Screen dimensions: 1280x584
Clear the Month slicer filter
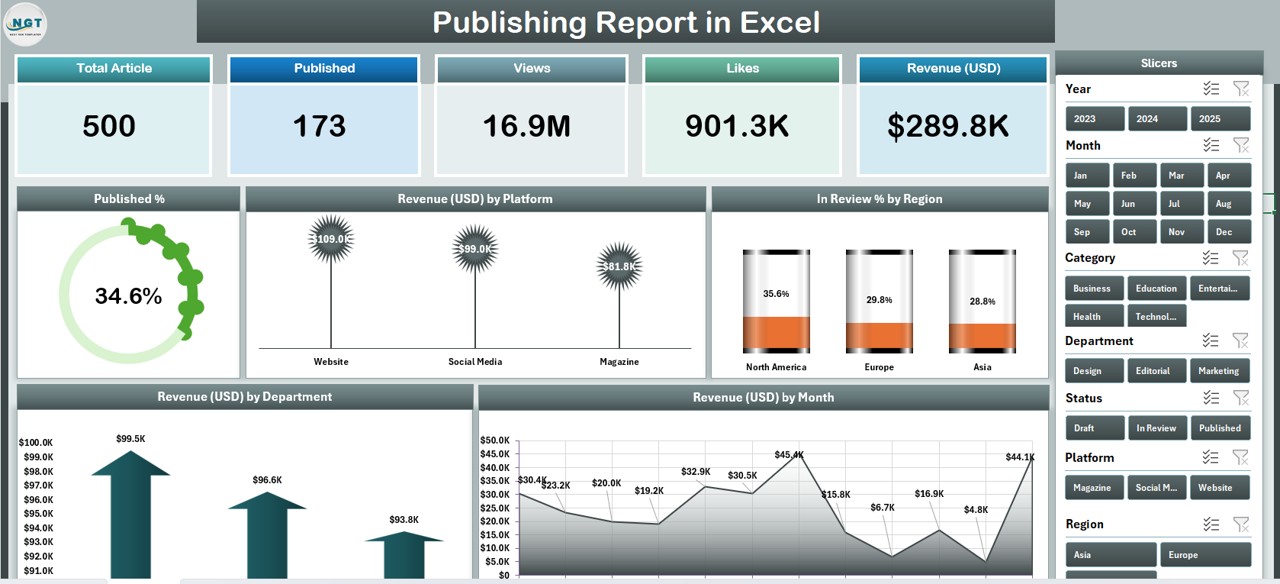tap(1241, 145)
